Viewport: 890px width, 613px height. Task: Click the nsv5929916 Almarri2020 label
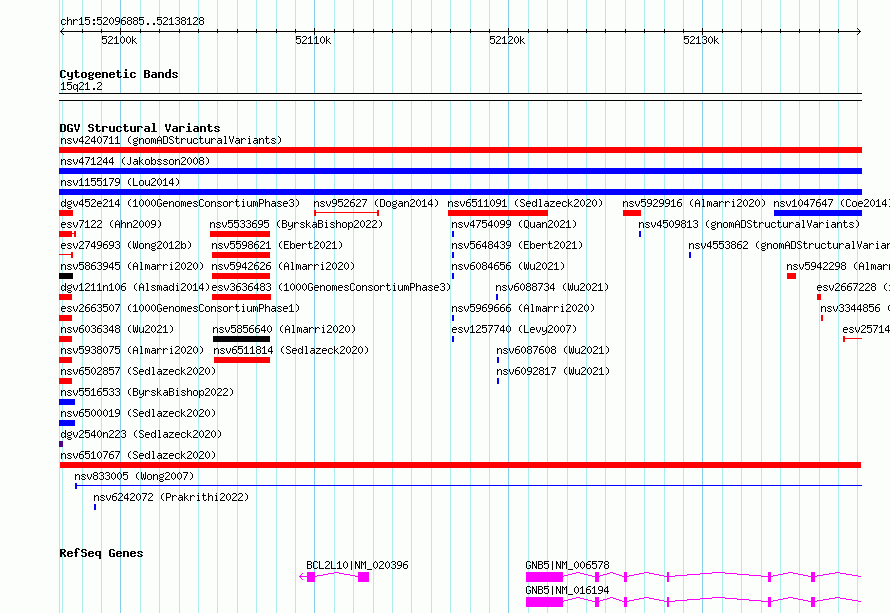click(694, 203)
